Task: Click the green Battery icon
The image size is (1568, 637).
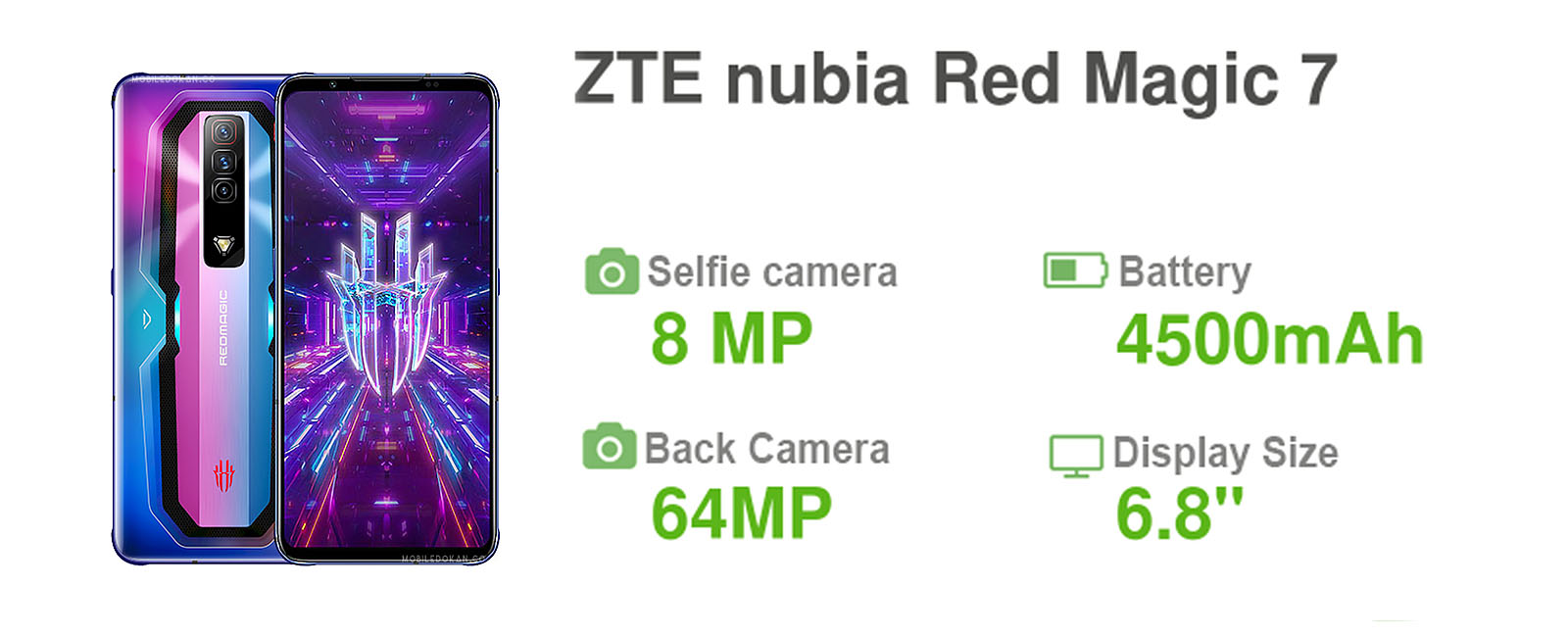Action: (x=1075, y=270)
